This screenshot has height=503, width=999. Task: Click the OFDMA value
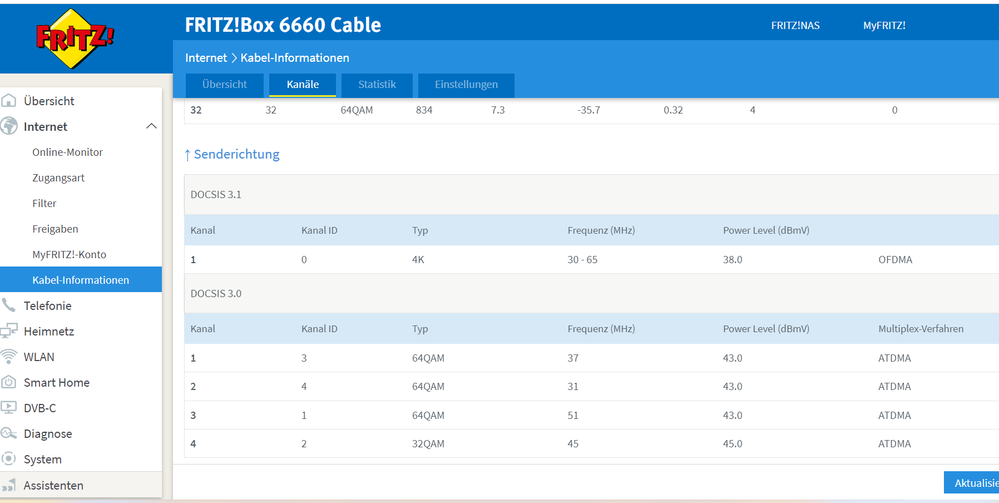pos(895,259)
